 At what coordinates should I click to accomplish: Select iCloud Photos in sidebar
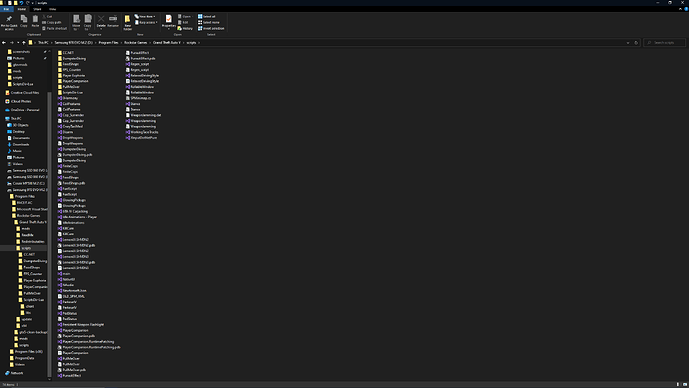pos(18,101)
